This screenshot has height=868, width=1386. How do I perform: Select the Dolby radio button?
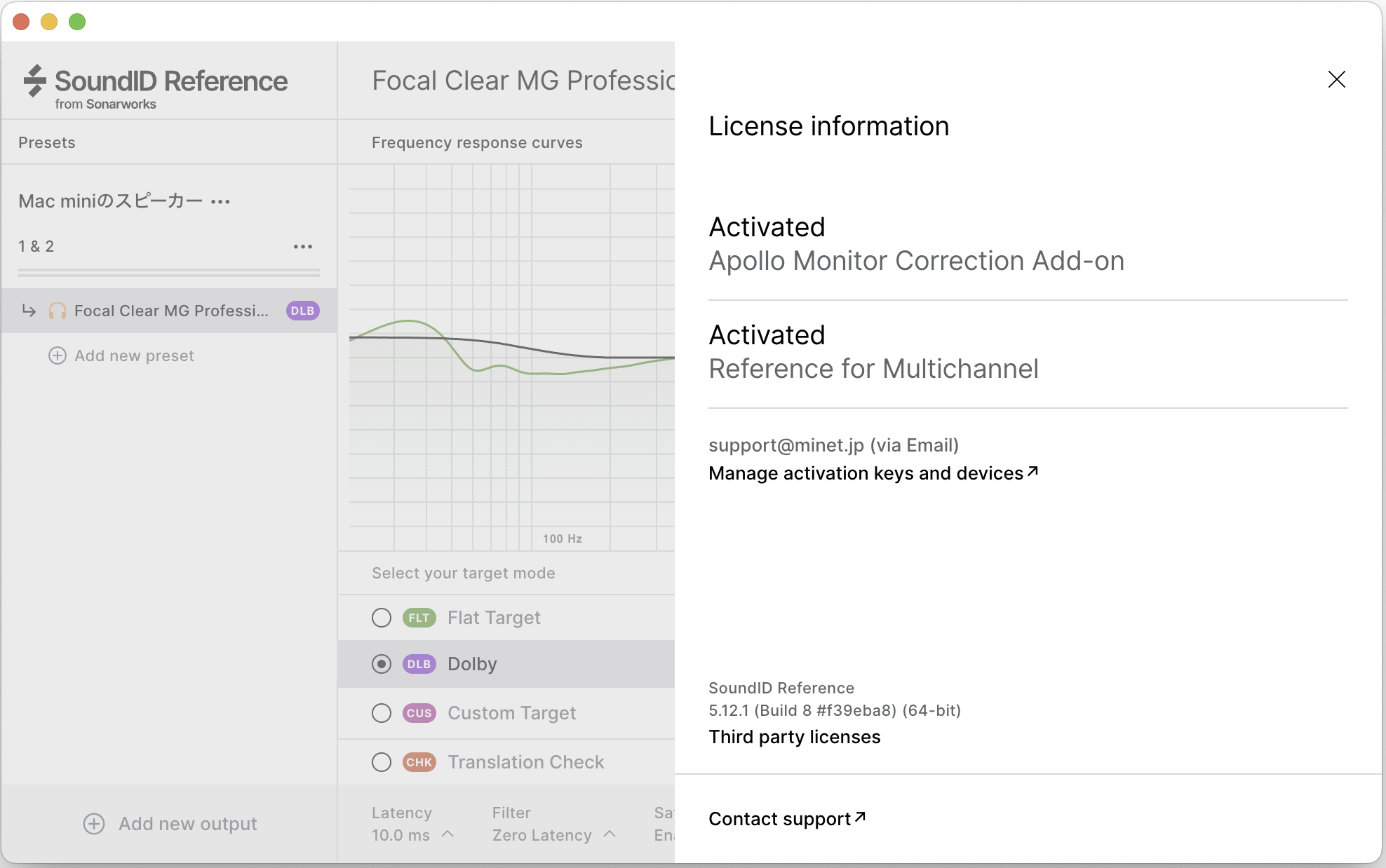tap(382, 664)
